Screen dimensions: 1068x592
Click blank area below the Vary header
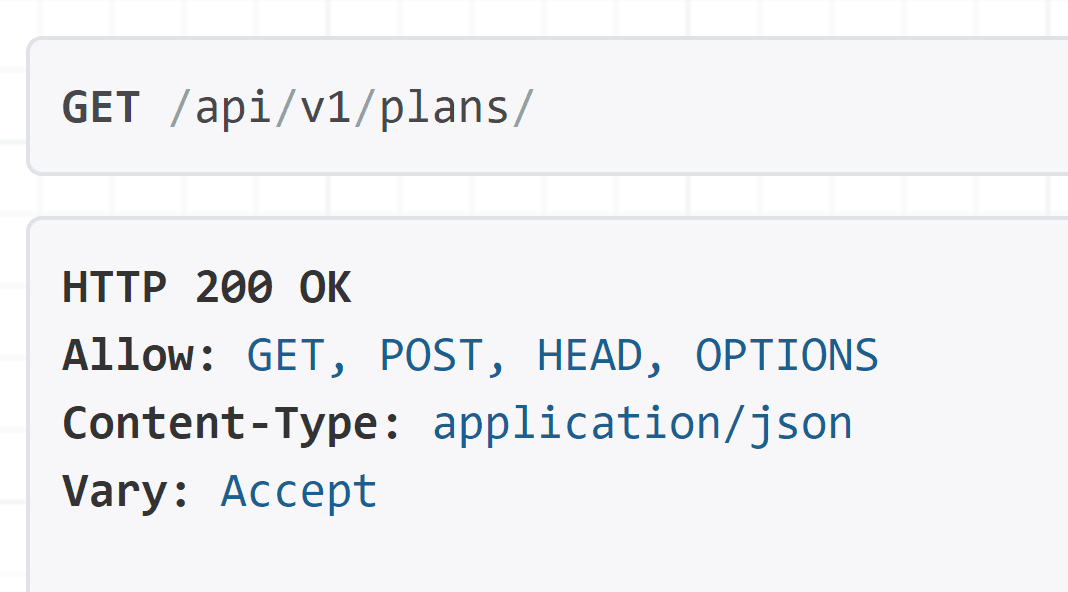click(500, 555)
